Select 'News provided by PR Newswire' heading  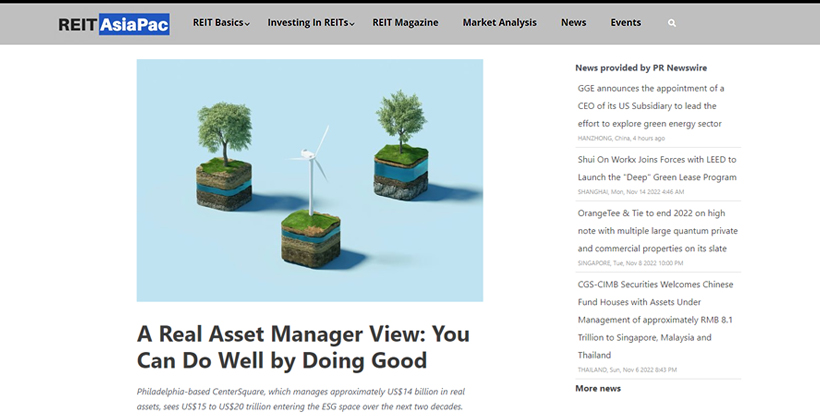coord(641,68)
